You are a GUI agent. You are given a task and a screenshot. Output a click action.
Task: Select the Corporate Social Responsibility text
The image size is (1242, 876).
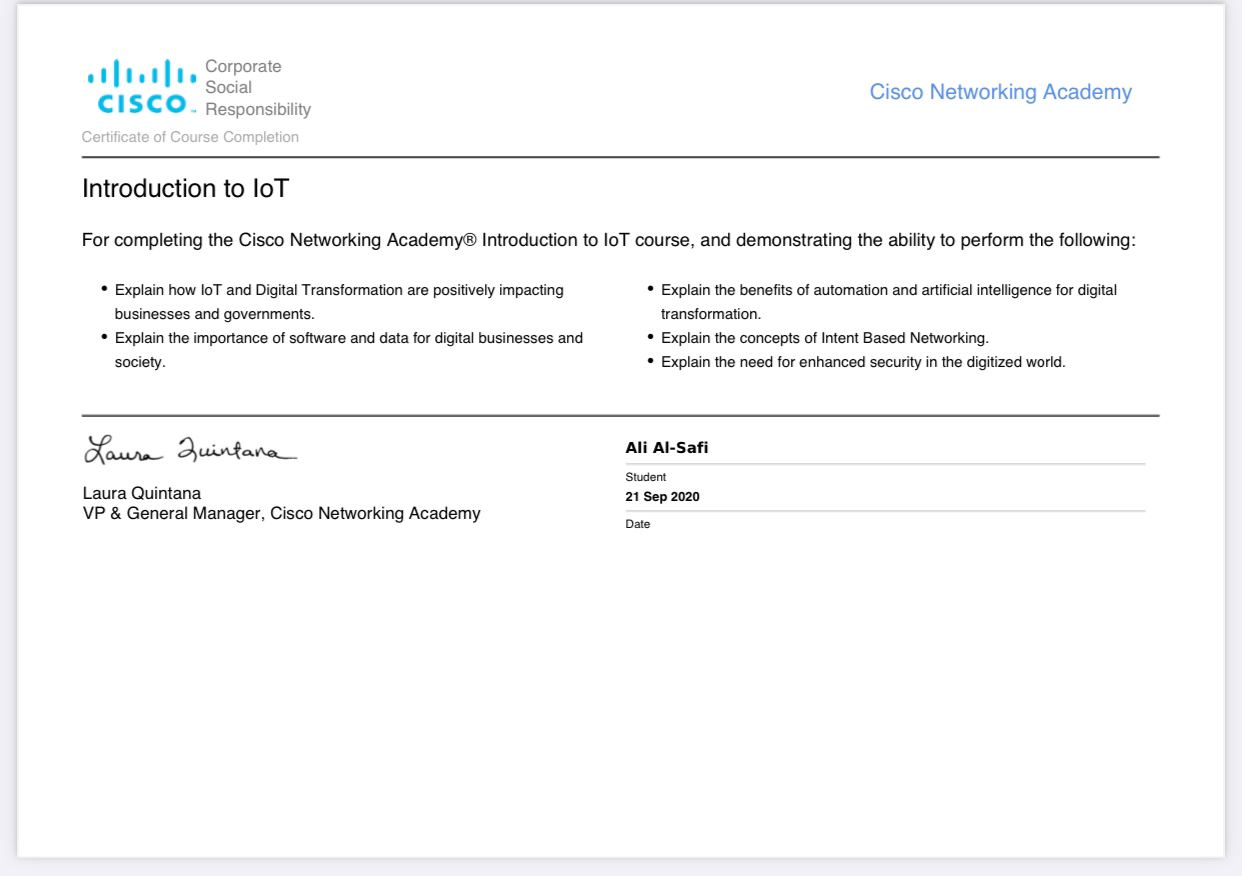pyautogui.click(x=257, y=88)
